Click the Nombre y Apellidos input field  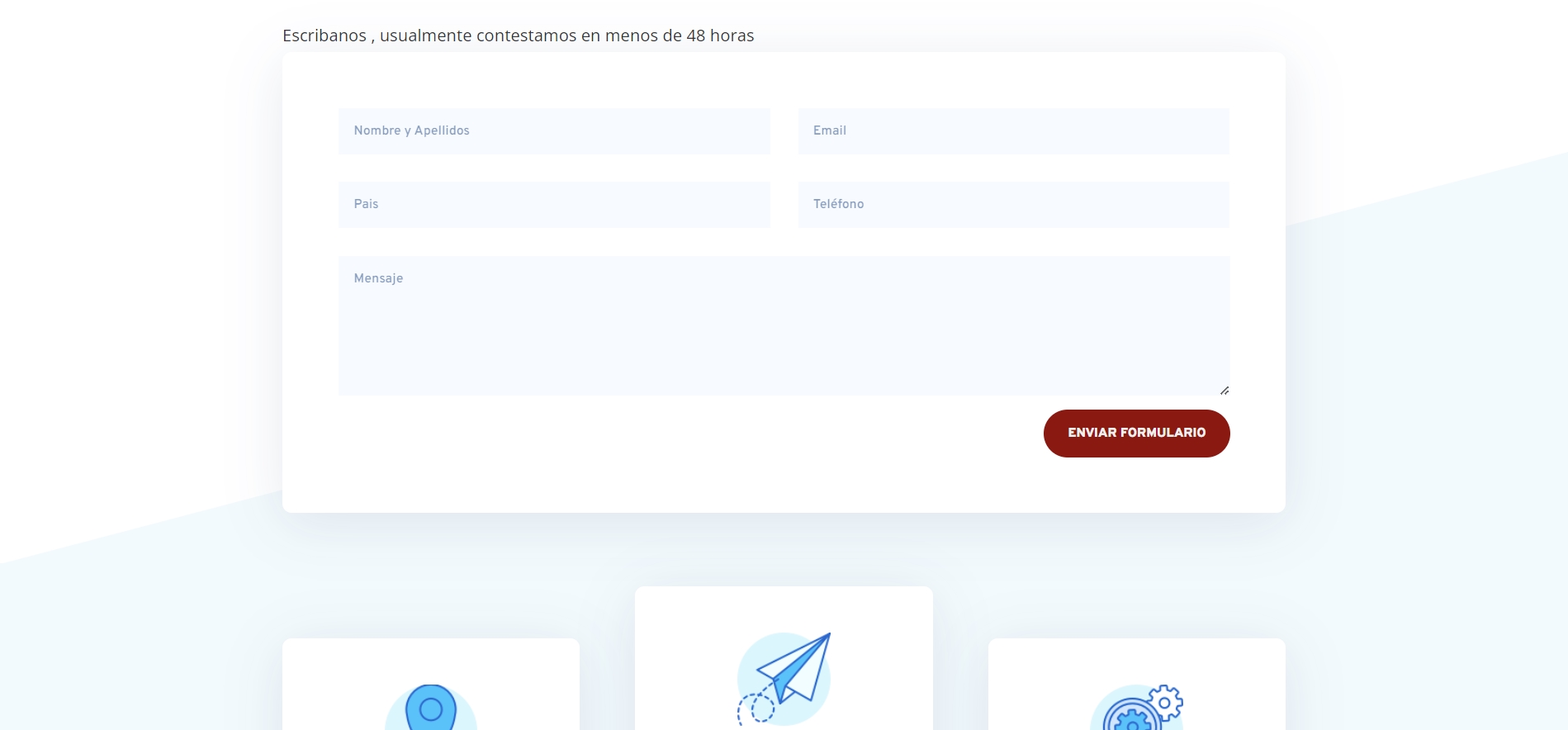pyautogui.click(x=554, y=130)
